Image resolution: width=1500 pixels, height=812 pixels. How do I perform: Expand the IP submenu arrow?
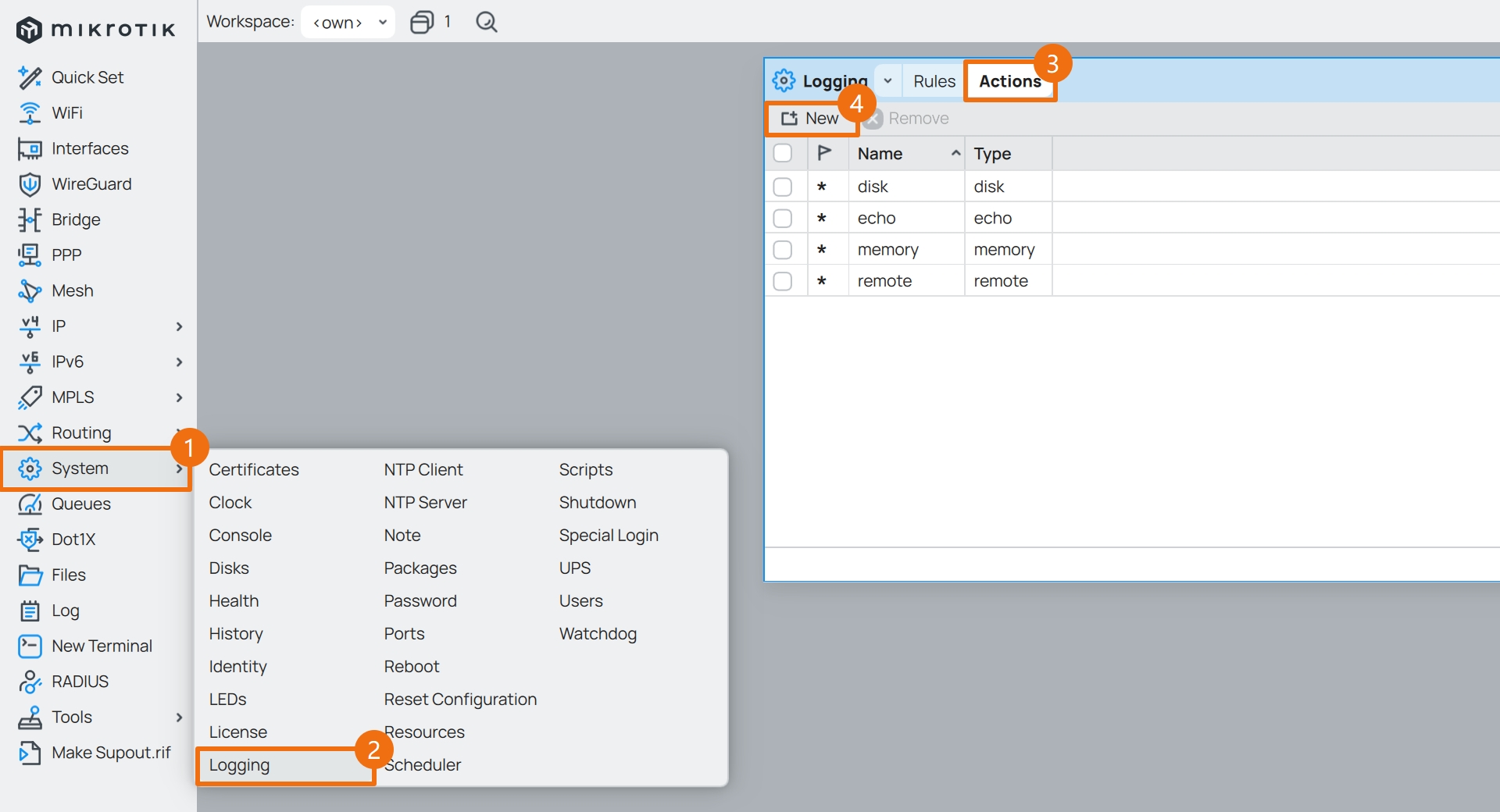click(x=179, y=326)
